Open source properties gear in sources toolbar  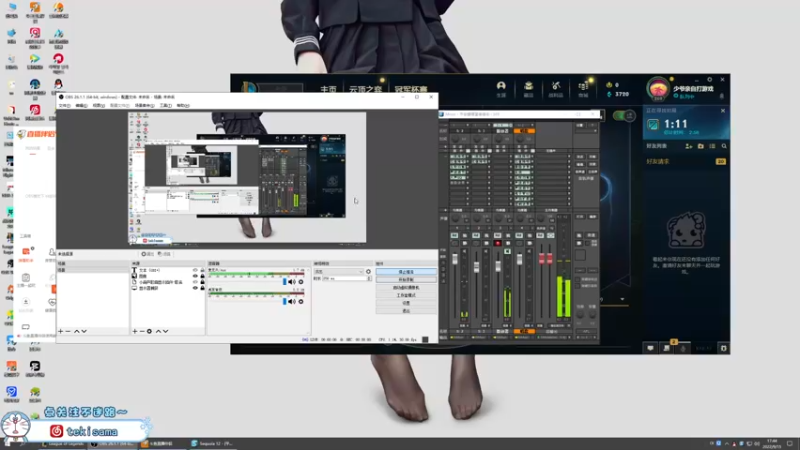pos(149,331)
